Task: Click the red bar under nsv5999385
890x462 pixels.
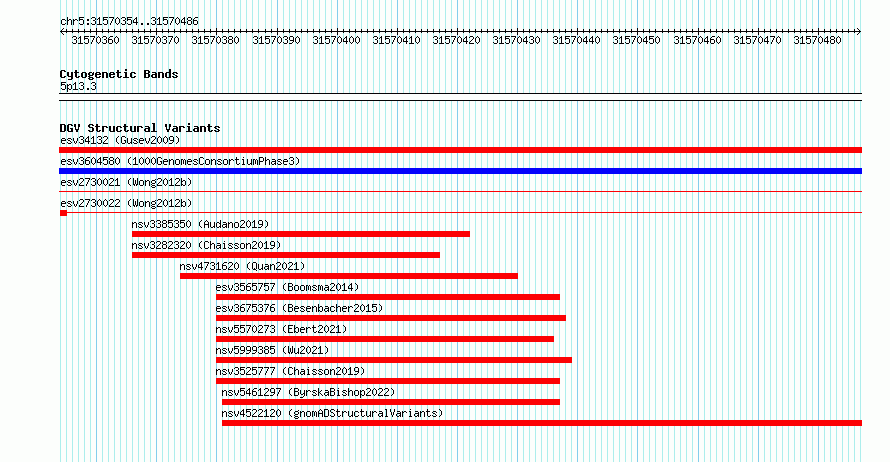Action: 394,360
